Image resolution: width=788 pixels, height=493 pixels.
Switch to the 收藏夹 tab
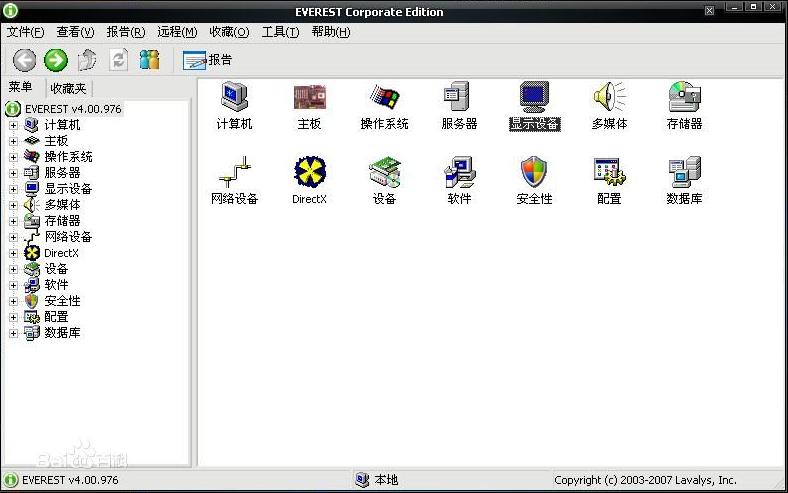click(69, 88)
